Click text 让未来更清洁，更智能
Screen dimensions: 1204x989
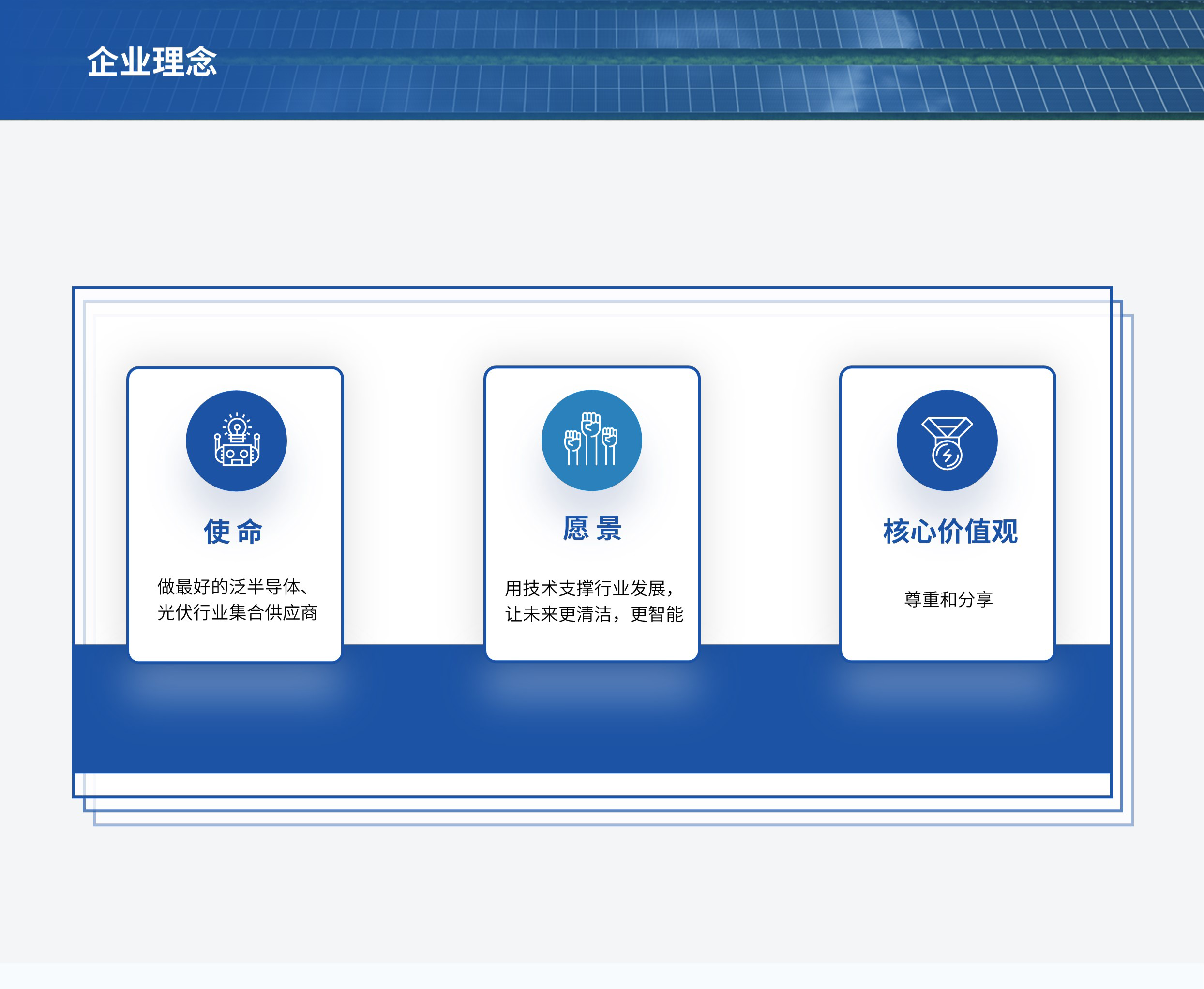click(594, 614)
